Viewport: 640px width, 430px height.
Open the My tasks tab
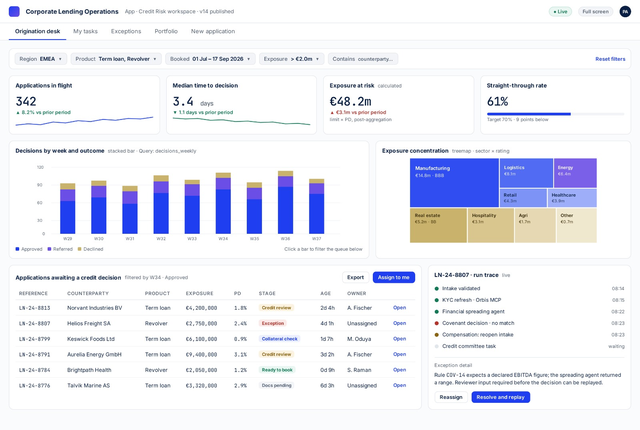(85, 31)
